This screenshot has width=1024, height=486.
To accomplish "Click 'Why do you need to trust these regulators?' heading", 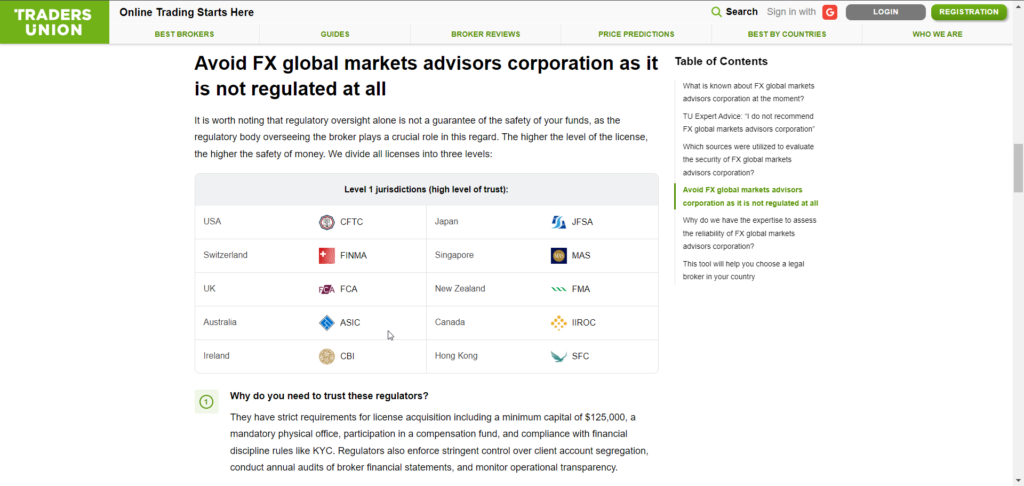I will point(329,396).
